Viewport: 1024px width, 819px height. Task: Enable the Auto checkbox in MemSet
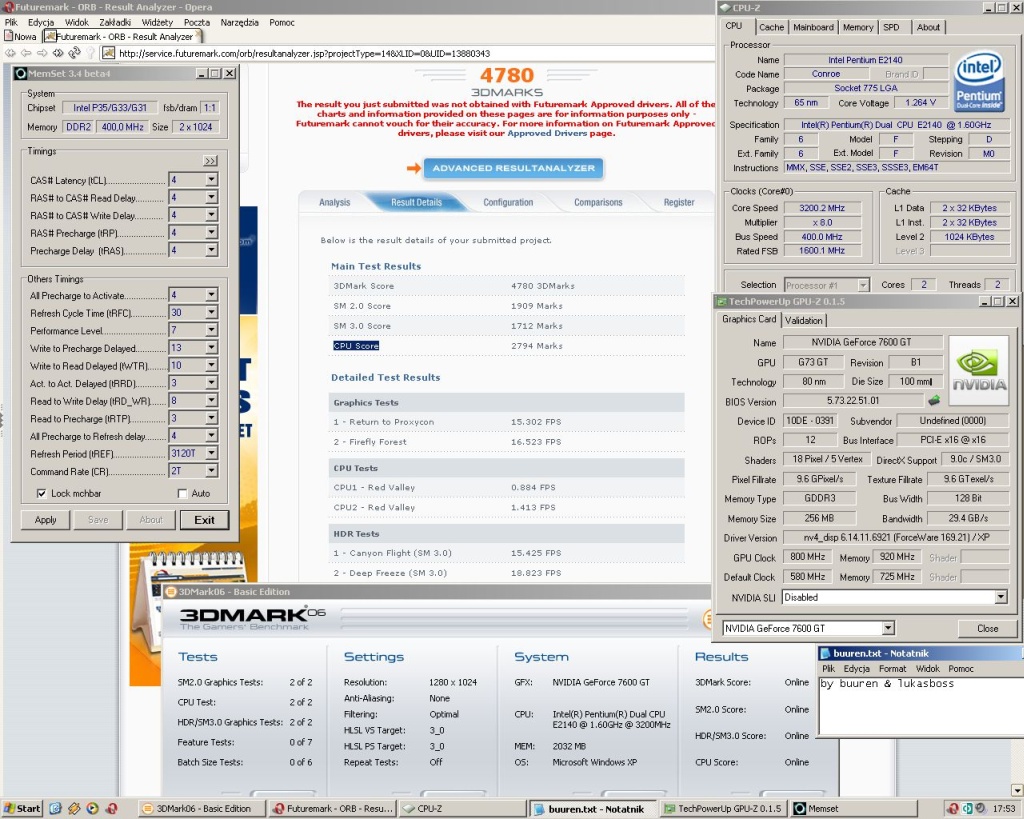pos(182,494)
